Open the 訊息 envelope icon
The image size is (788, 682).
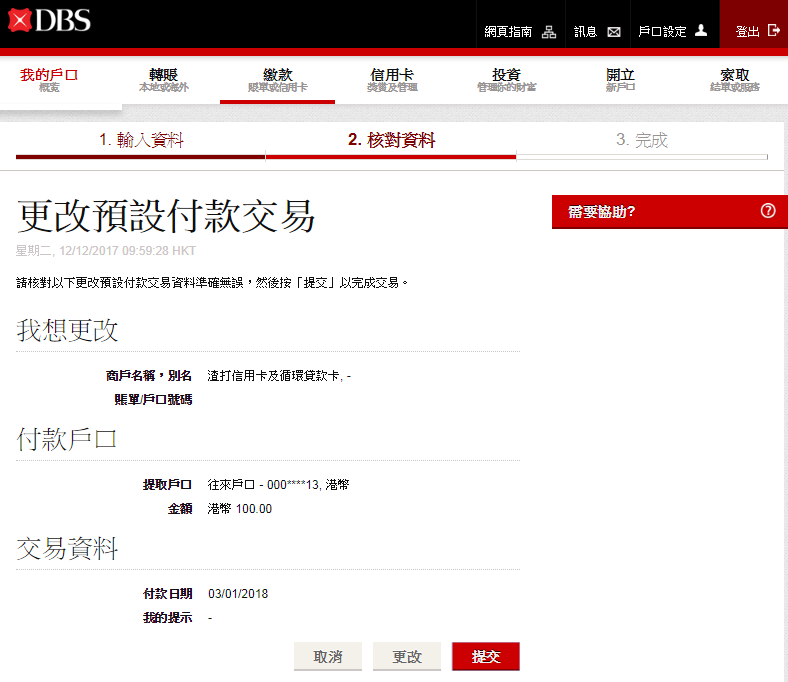(614, 32)
